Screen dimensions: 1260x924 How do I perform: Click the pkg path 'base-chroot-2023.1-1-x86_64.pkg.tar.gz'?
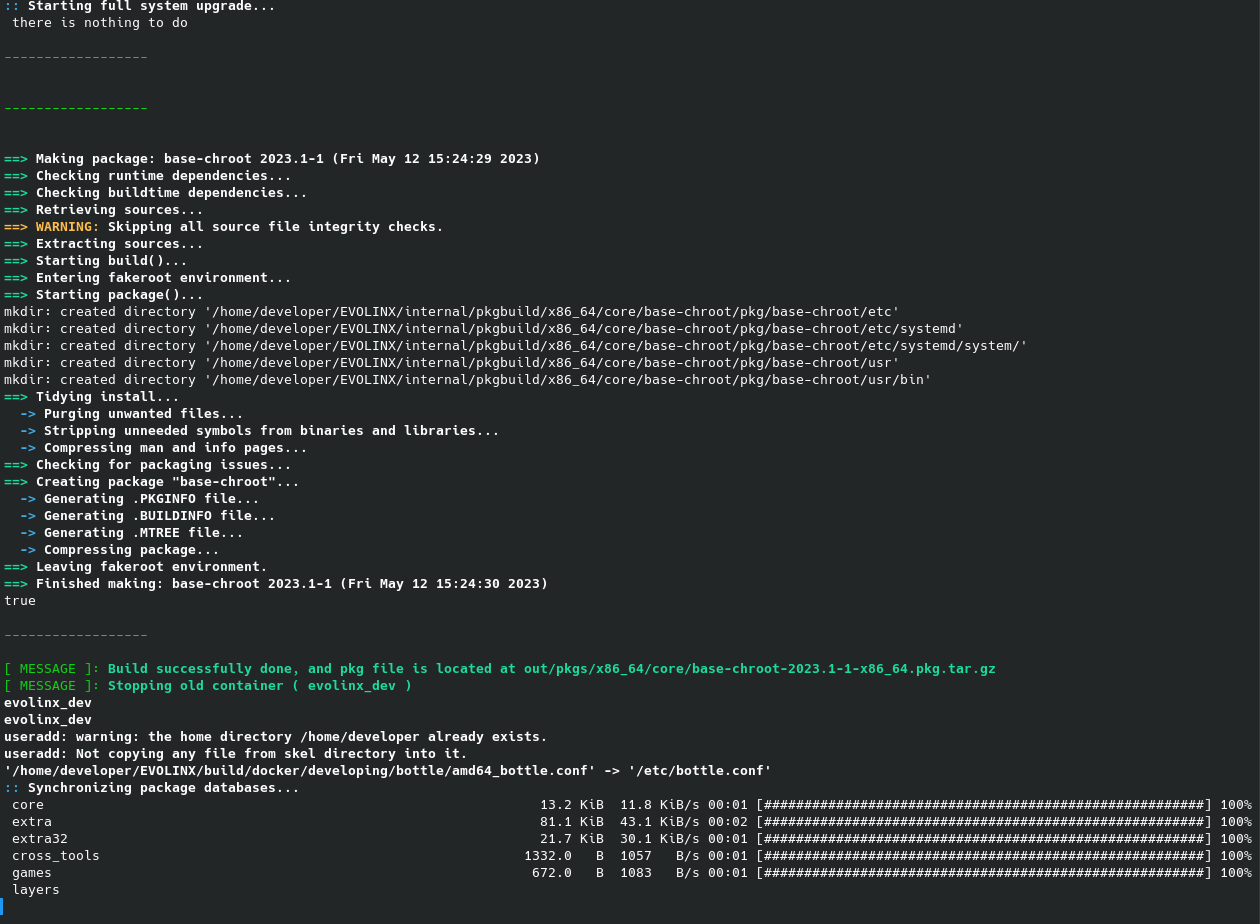(844, 668)
